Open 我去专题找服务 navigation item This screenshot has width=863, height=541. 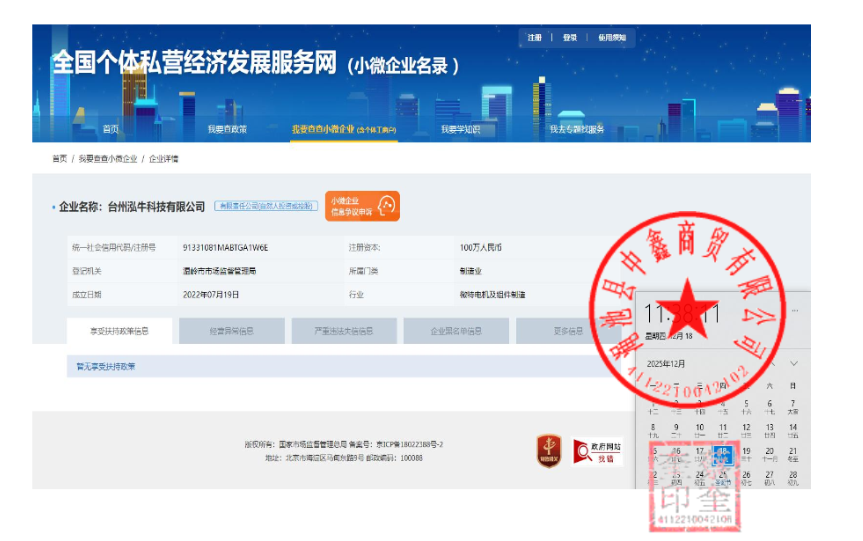click(576, 129)
